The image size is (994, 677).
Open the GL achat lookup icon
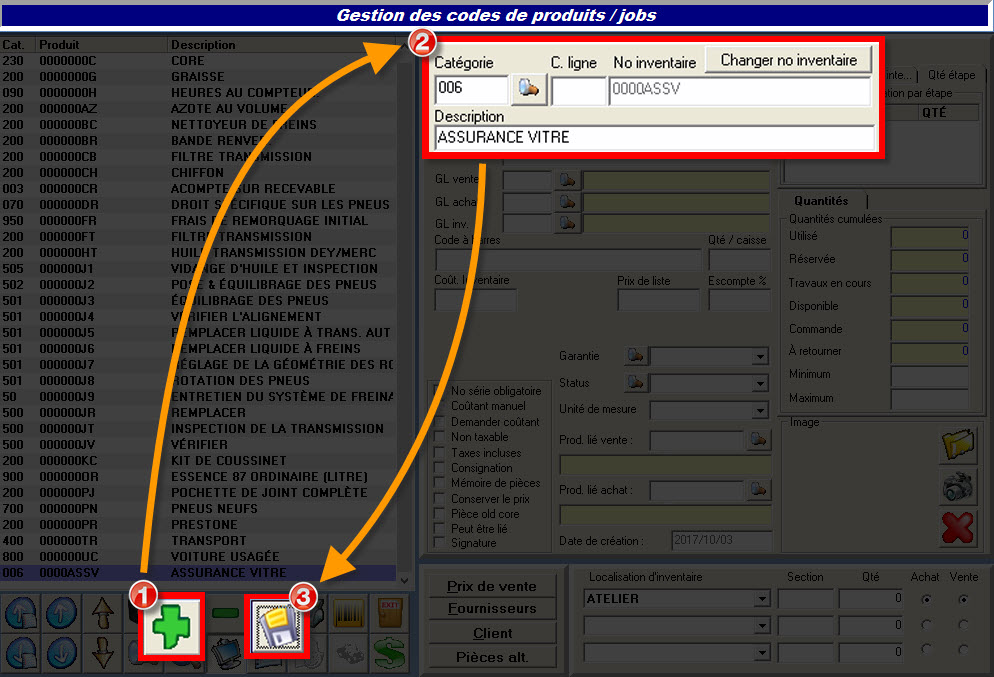[x=567, y=202]
